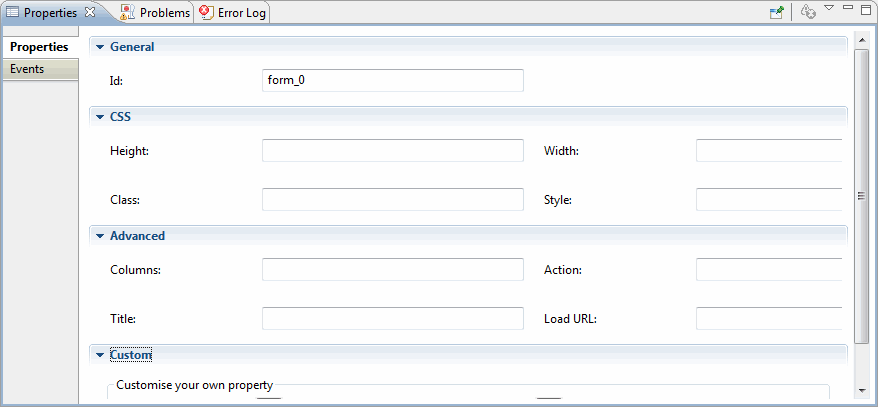Maximize the Properties view panel

click(x=866, y=8)
